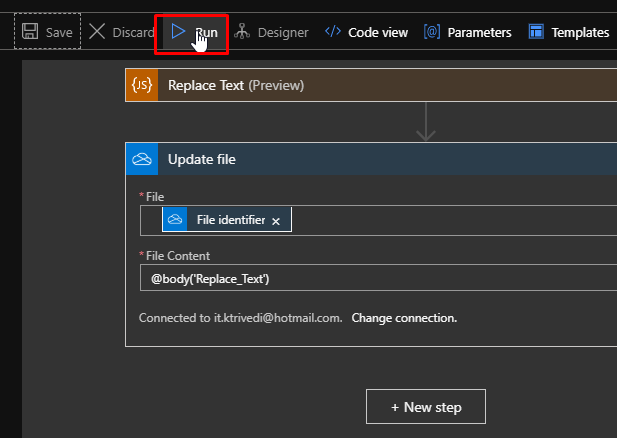Open Parameters from the toolbar
Image resolution: width=617 pixels, height=438 pixels.
pyautogui.click(x=467, y=32)
